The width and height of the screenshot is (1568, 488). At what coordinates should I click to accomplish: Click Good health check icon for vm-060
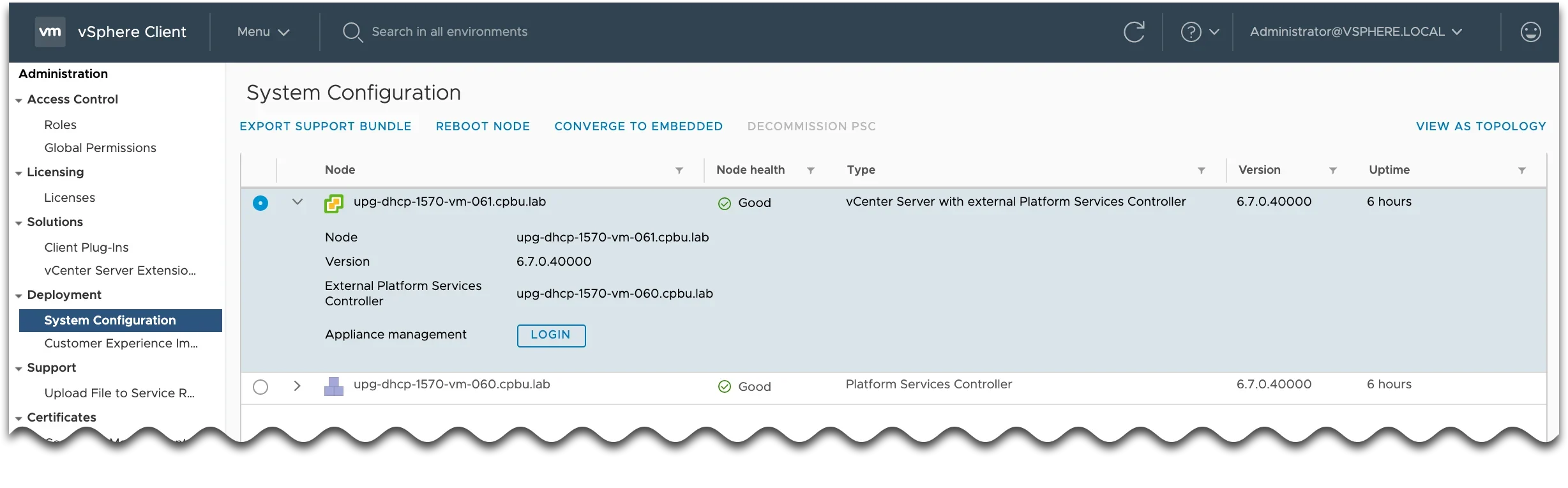click(725, 386)
